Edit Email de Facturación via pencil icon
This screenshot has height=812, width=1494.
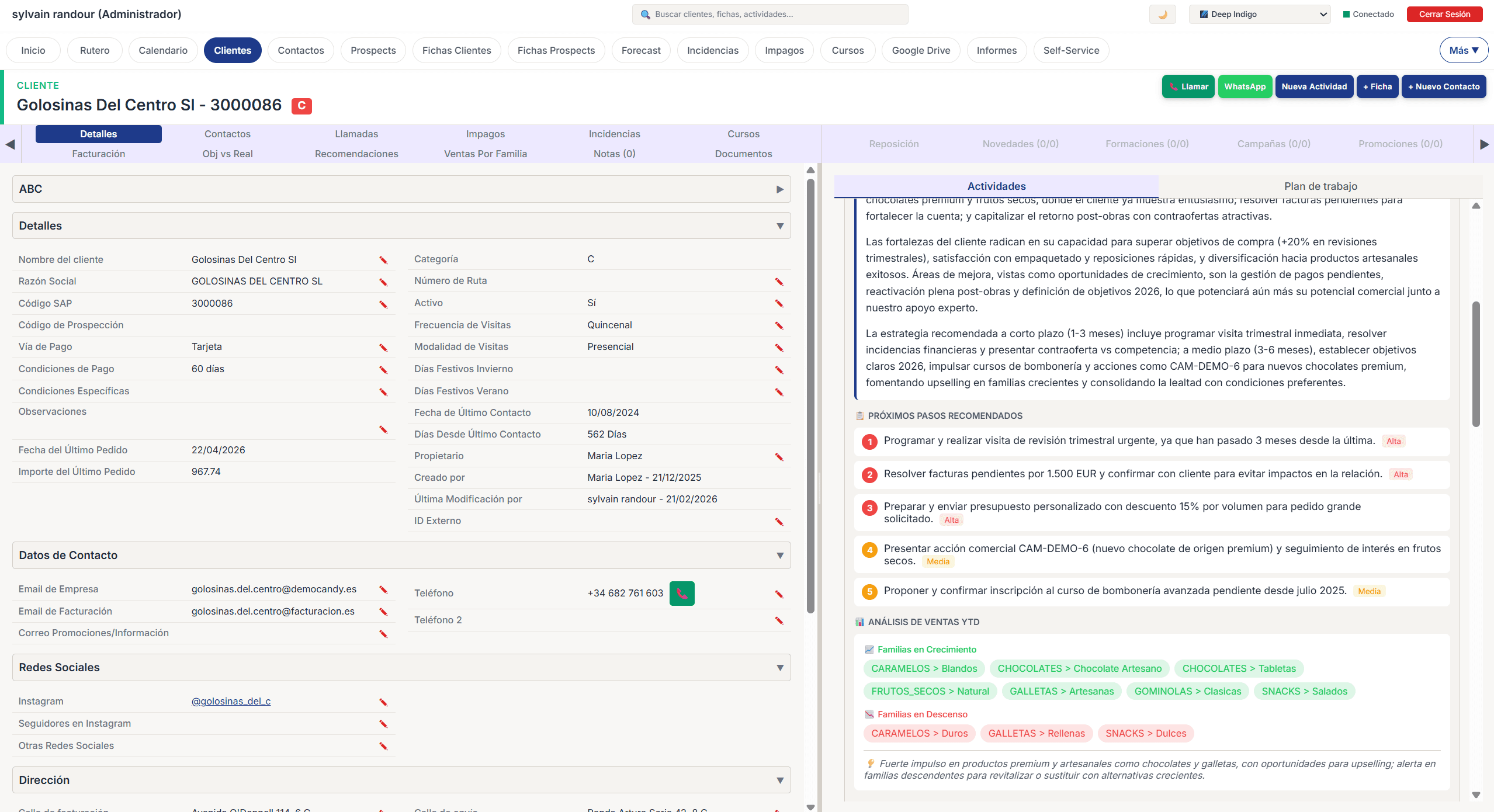(383, 612)
